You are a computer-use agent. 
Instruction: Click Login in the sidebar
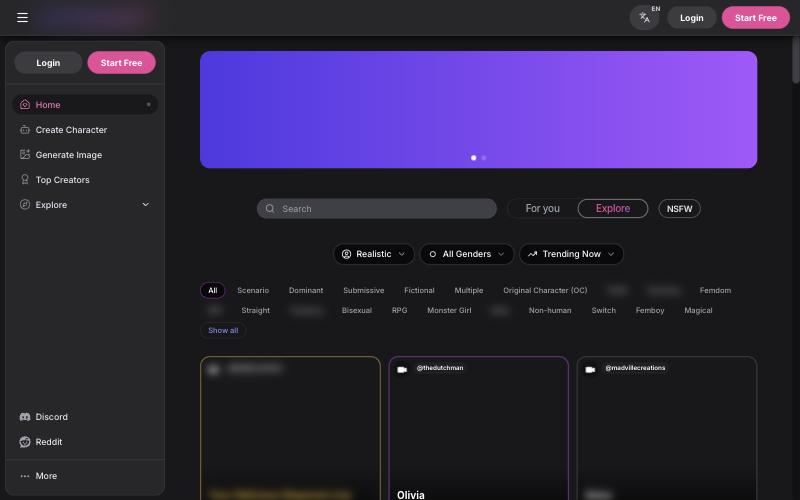click(48, 63)
